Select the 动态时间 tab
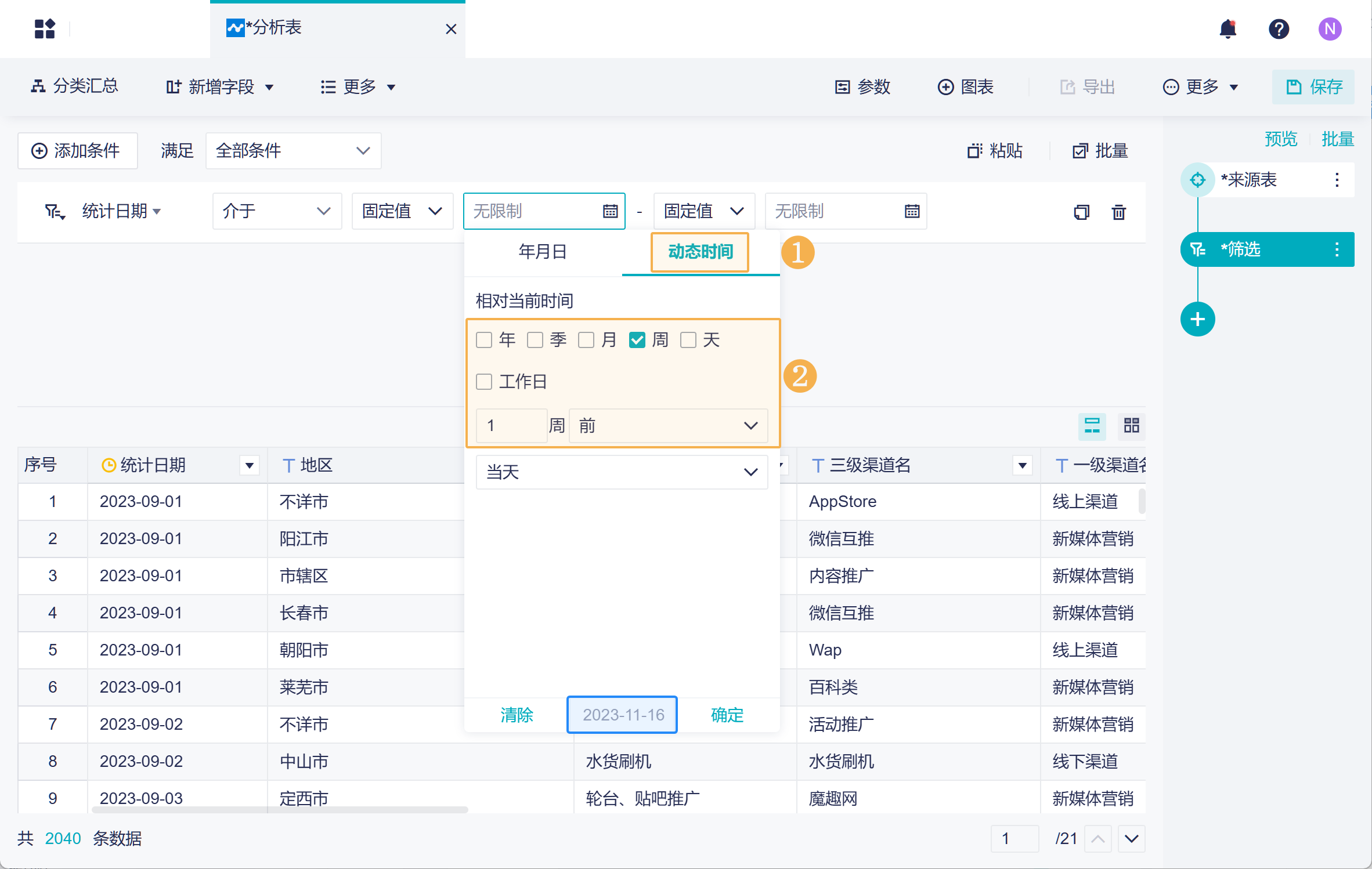 click(700, 252)
